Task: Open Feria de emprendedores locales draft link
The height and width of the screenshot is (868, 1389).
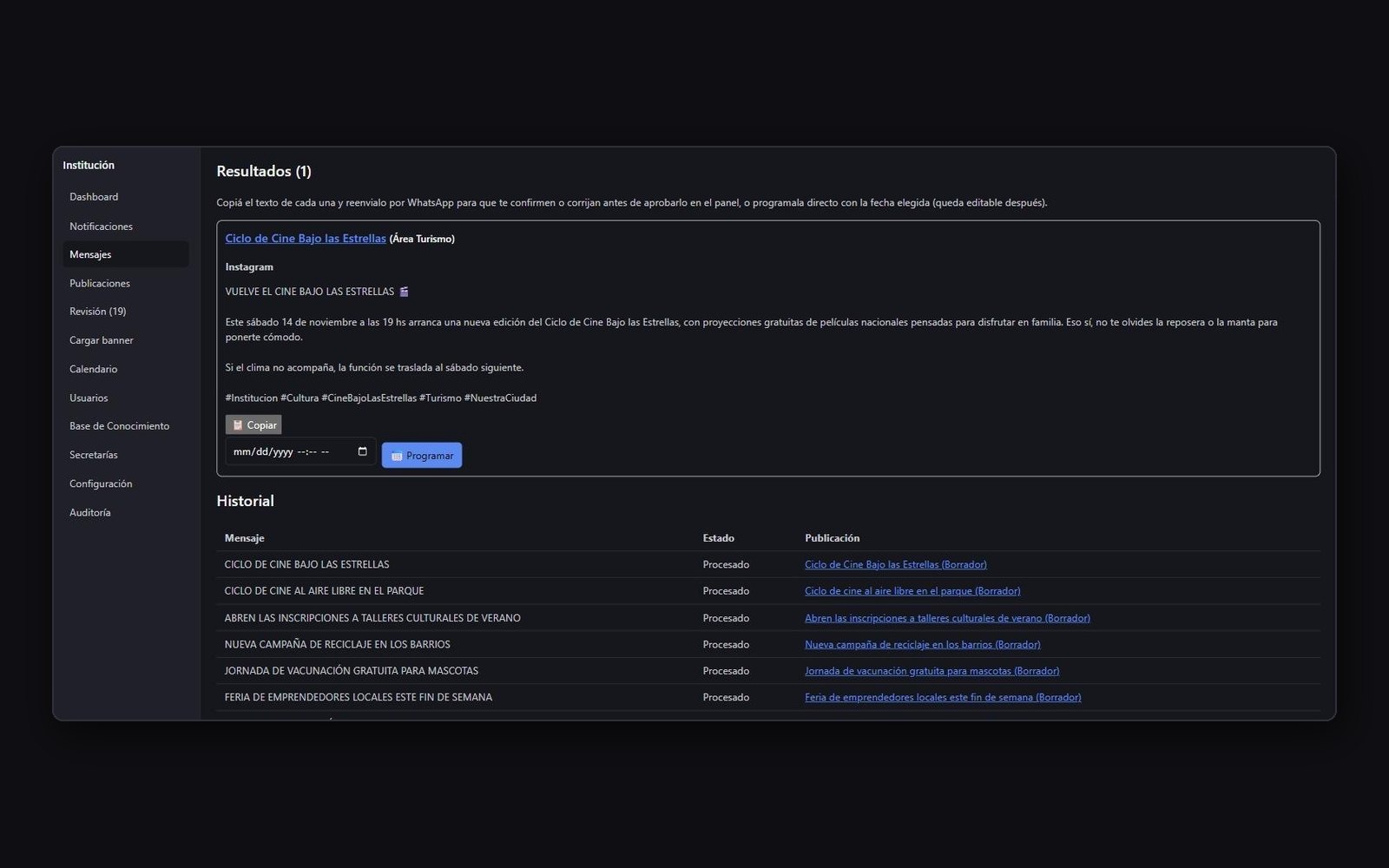Action: pos(943,697)
